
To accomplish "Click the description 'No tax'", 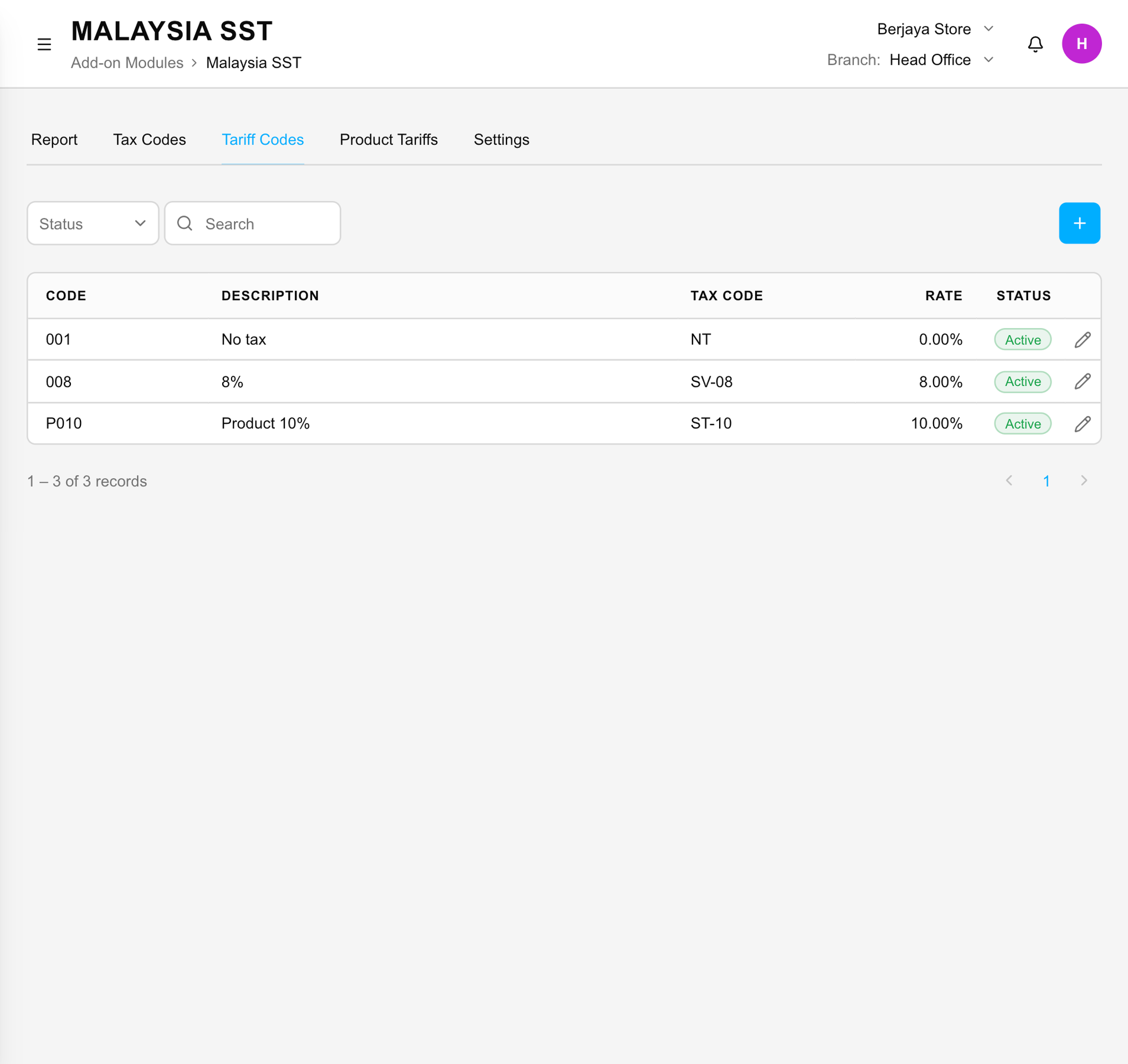I will [x=243, y=339].
